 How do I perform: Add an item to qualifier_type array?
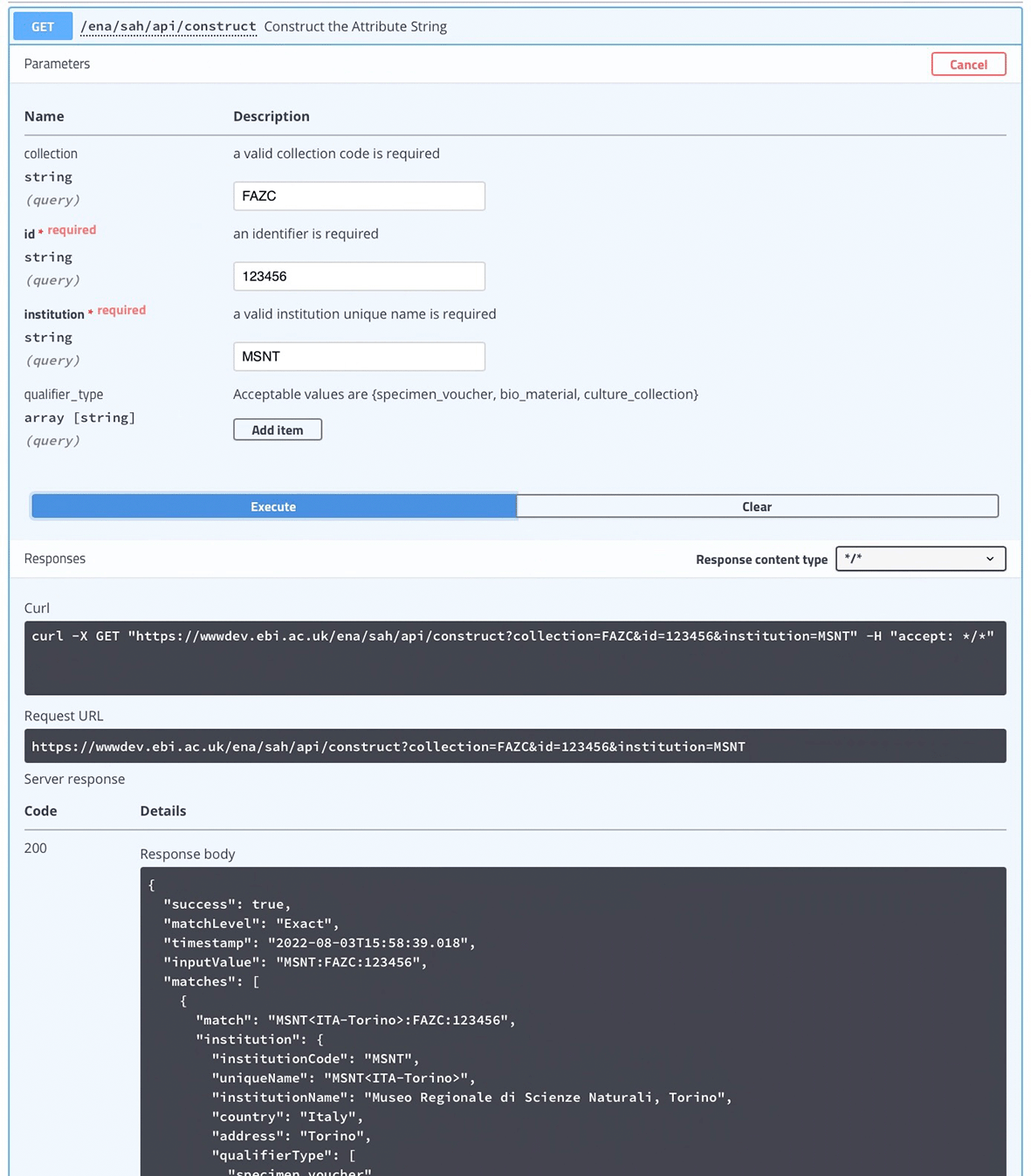pyautogui.click(x=277, y=429)
